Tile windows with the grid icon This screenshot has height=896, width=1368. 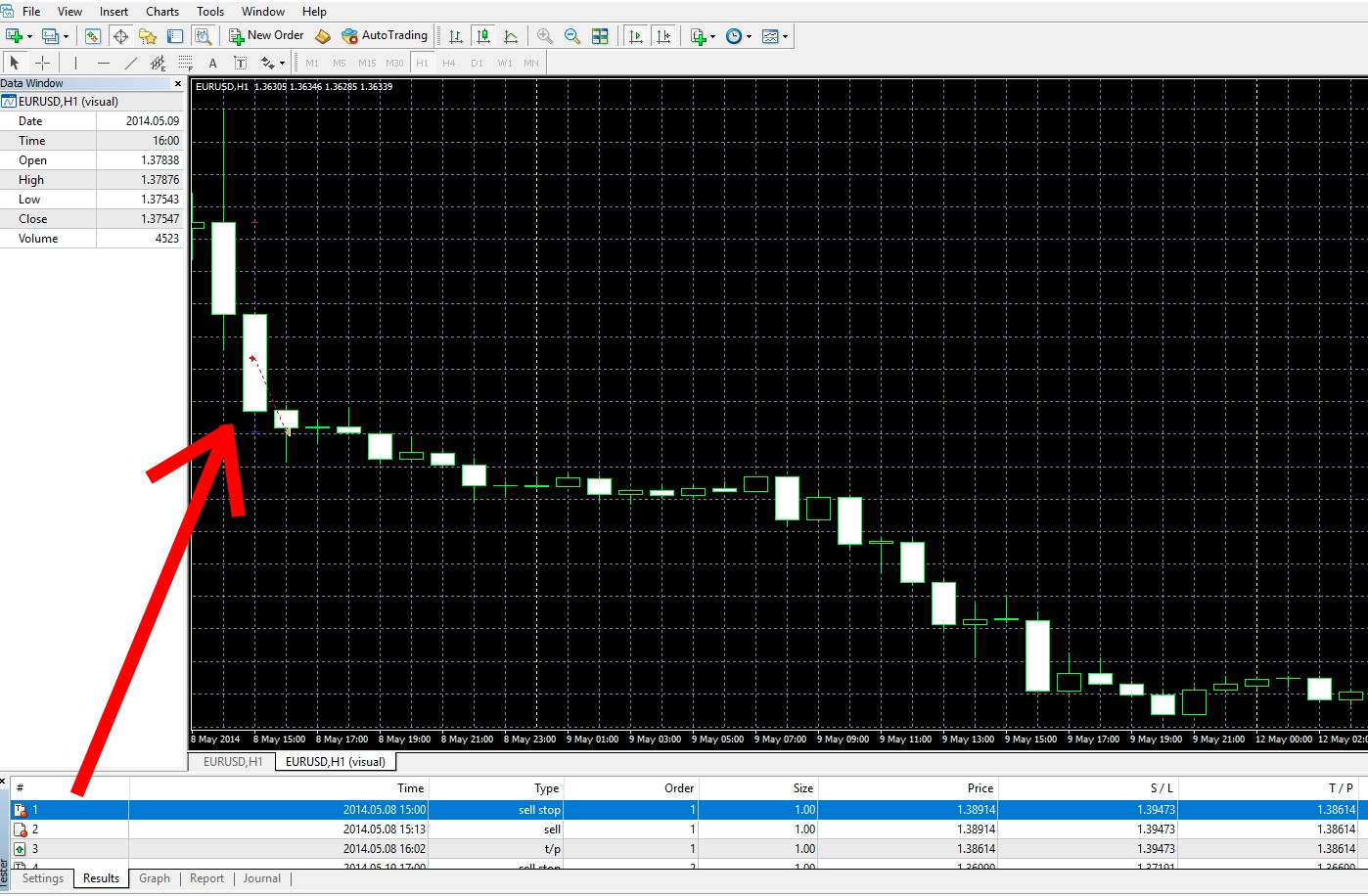(600, 36)
